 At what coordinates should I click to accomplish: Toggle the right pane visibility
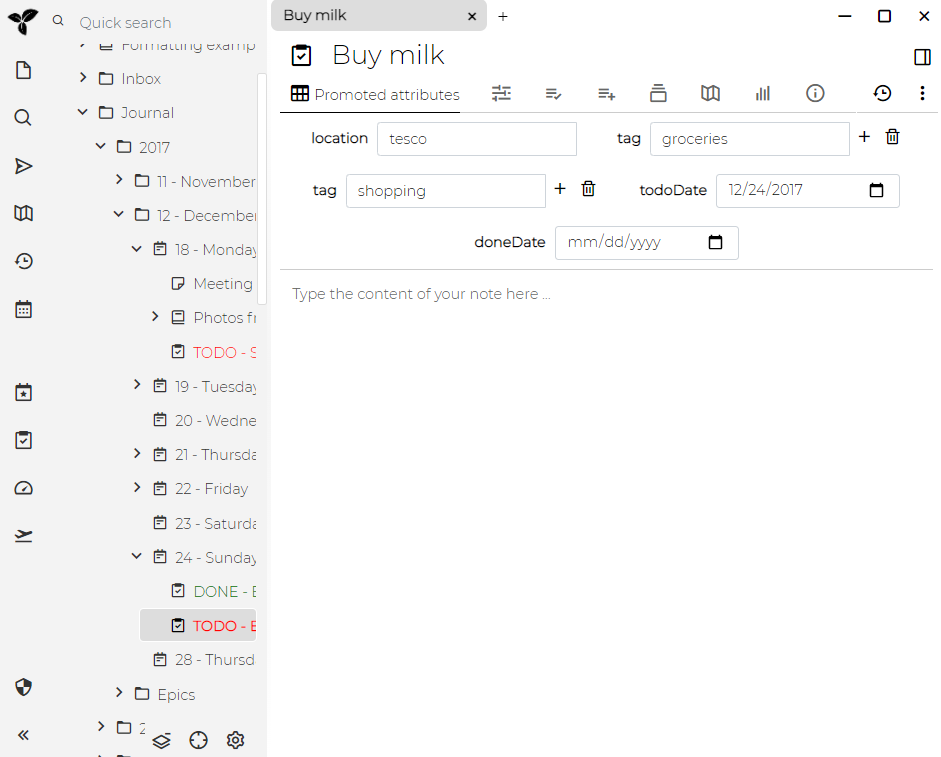pos(922,57)
